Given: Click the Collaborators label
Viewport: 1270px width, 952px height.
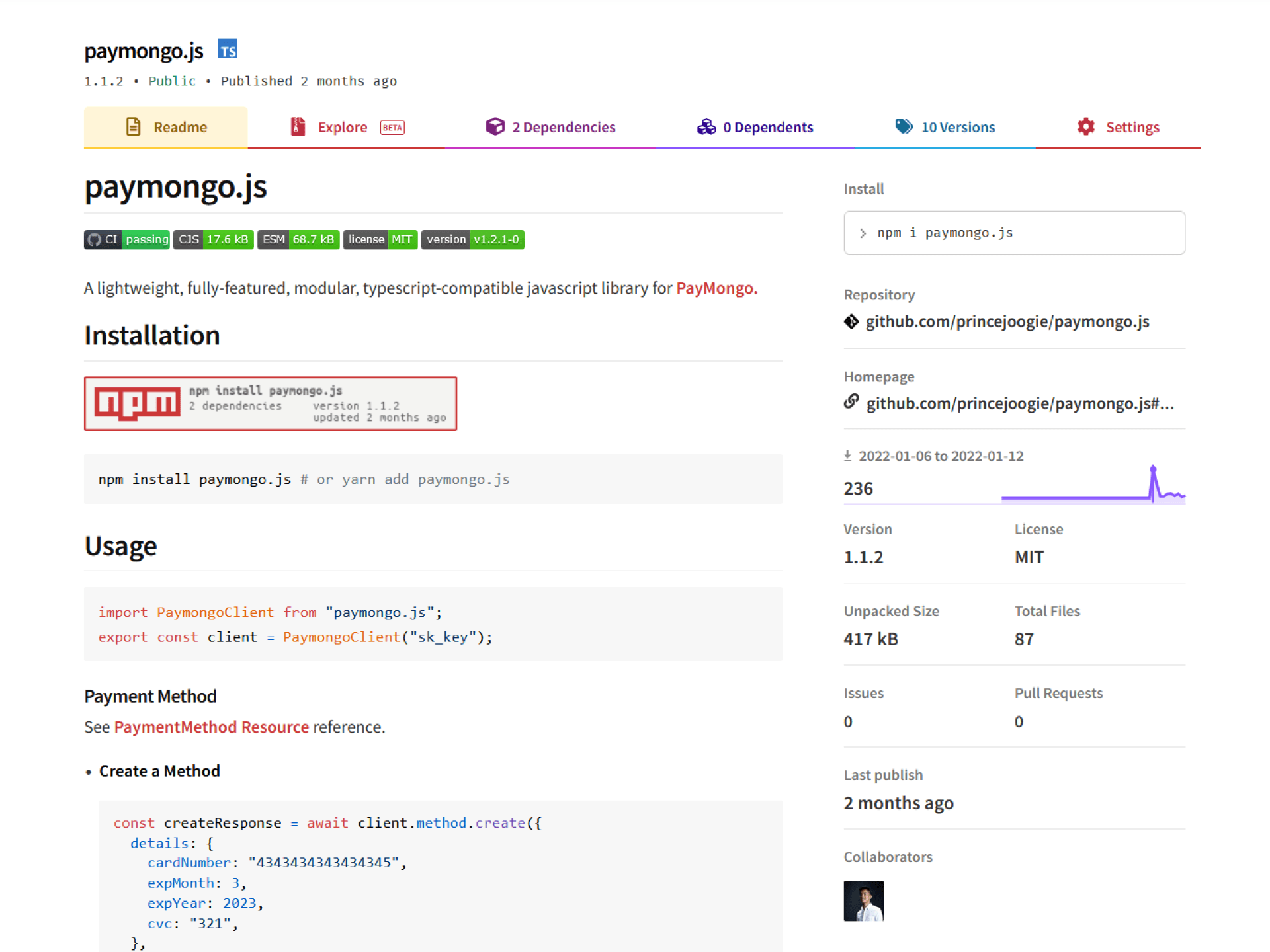Looking at the screenshot, I should point(888,857).
